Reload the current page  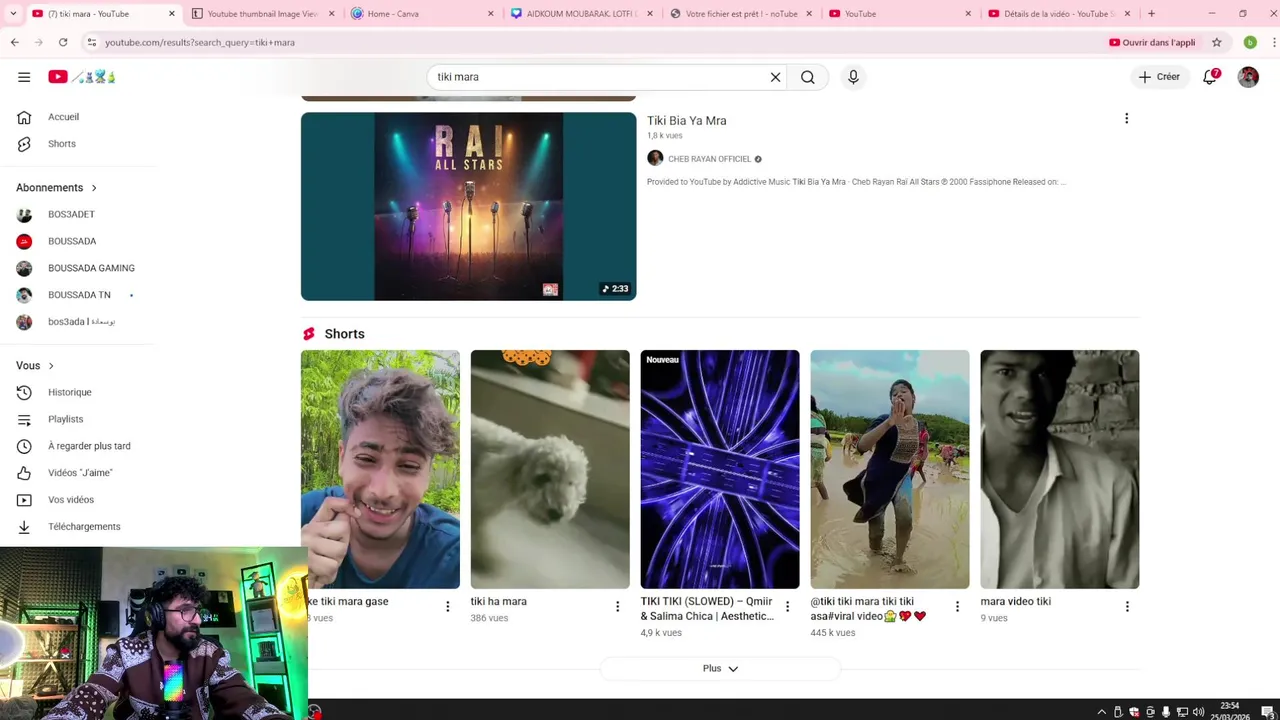coord(63,42)
